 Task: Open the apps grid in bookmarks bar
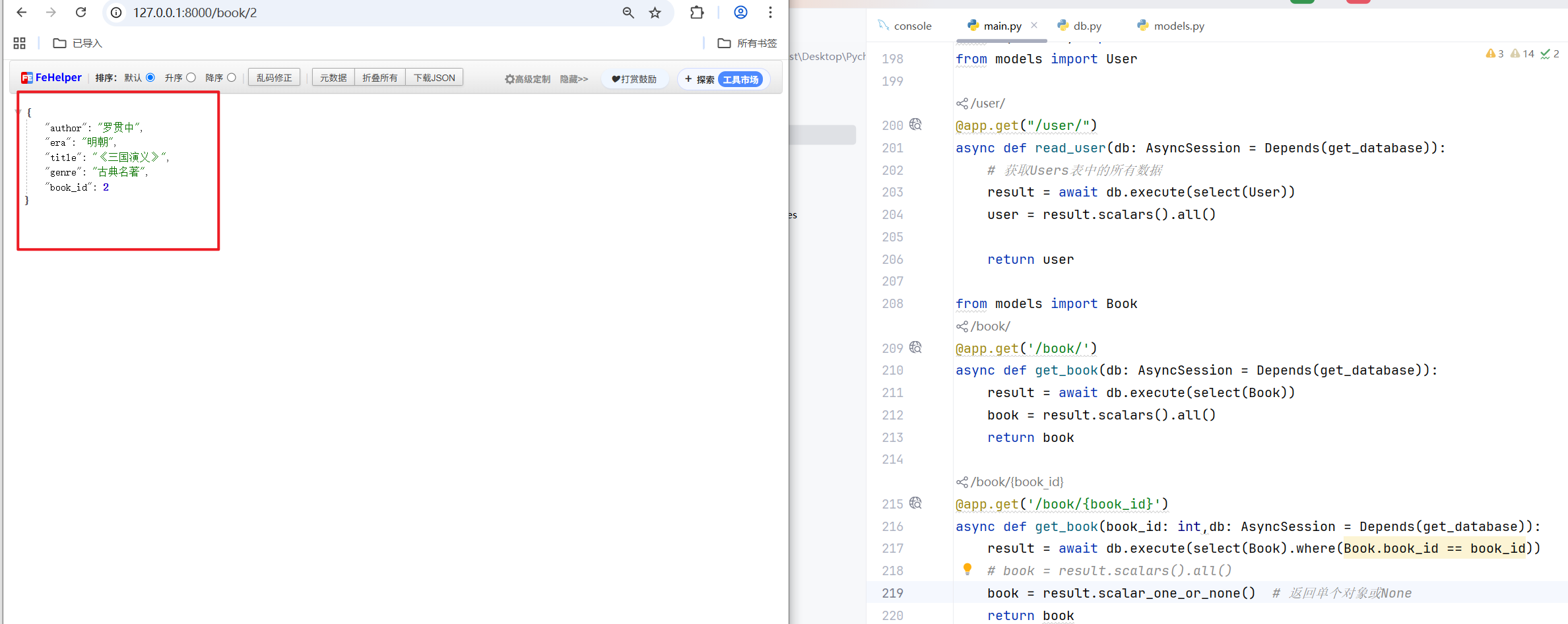pyautogui.click(x=19, y=43)
